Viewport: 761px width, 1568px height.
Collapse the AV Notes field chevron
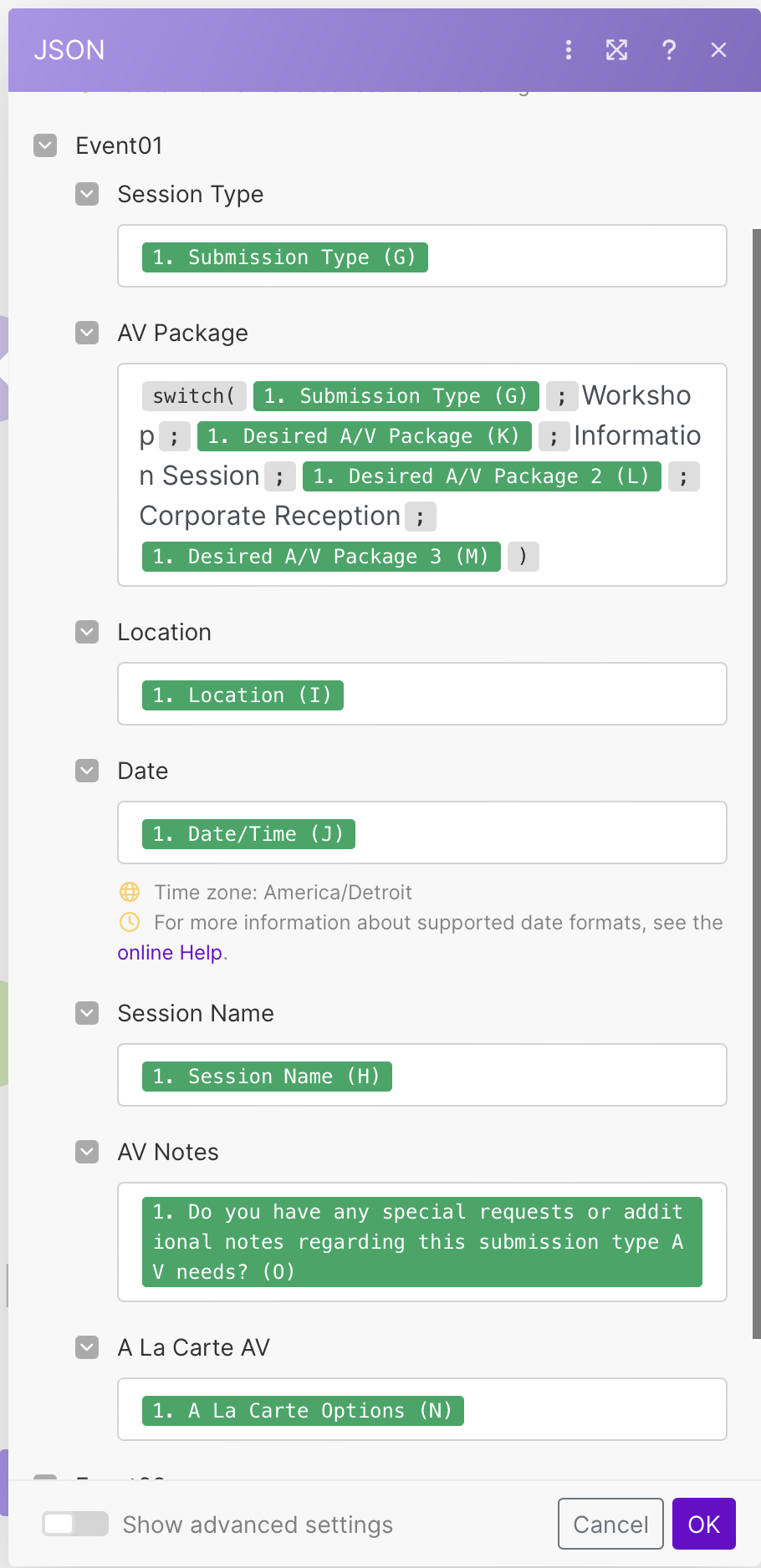(x=87, y=1152)
